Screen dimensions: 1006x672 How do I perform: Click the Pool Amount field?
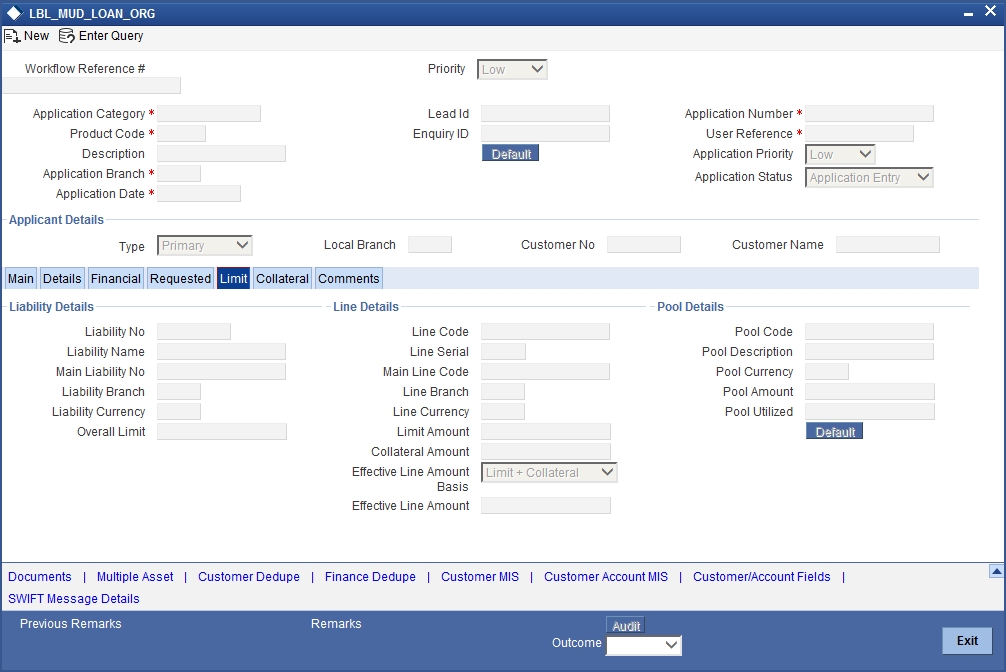870,392
